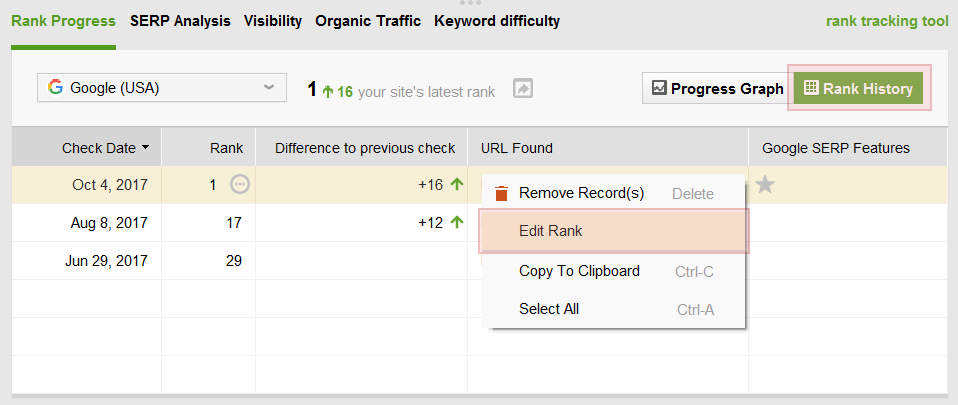This screenshot has width=958, height=405.
Task: Open the Google (USA) search engine dropdown
Action: (x=162, y=88)
